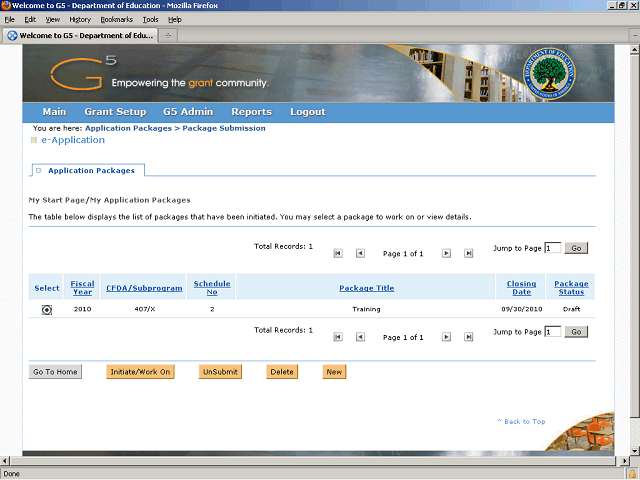
Task: Click the top pager first-page icon
Action: point(338,253)
